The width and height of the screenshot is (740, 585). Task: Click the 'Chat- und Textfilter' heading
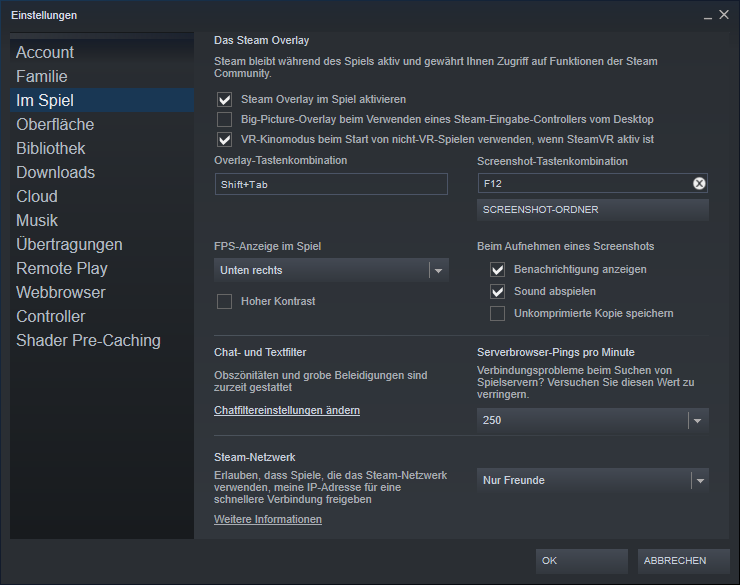tap(260, 352)
